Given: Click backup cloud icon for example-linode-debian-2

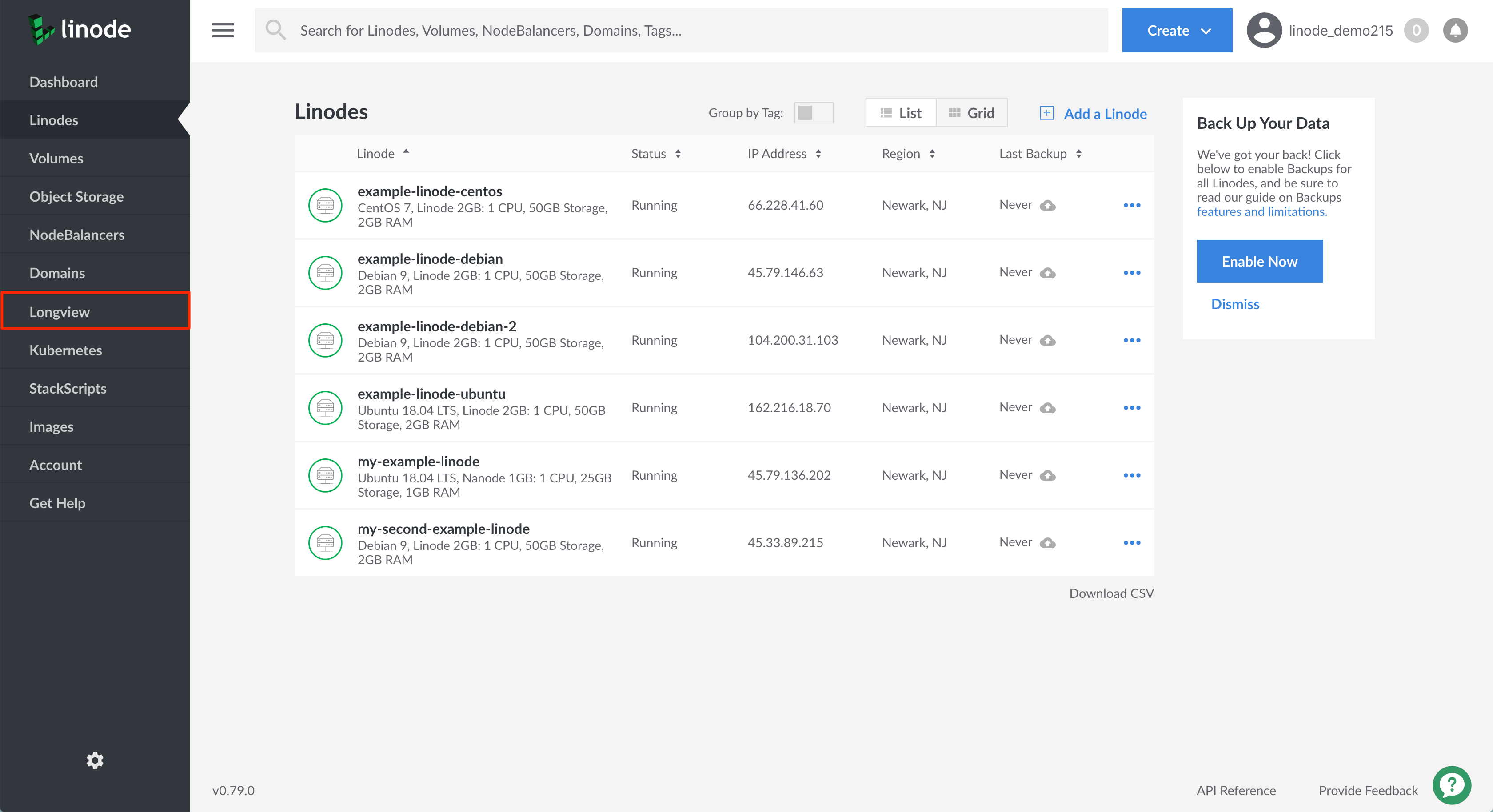Looking at the screenshot, I should 1047,340.
